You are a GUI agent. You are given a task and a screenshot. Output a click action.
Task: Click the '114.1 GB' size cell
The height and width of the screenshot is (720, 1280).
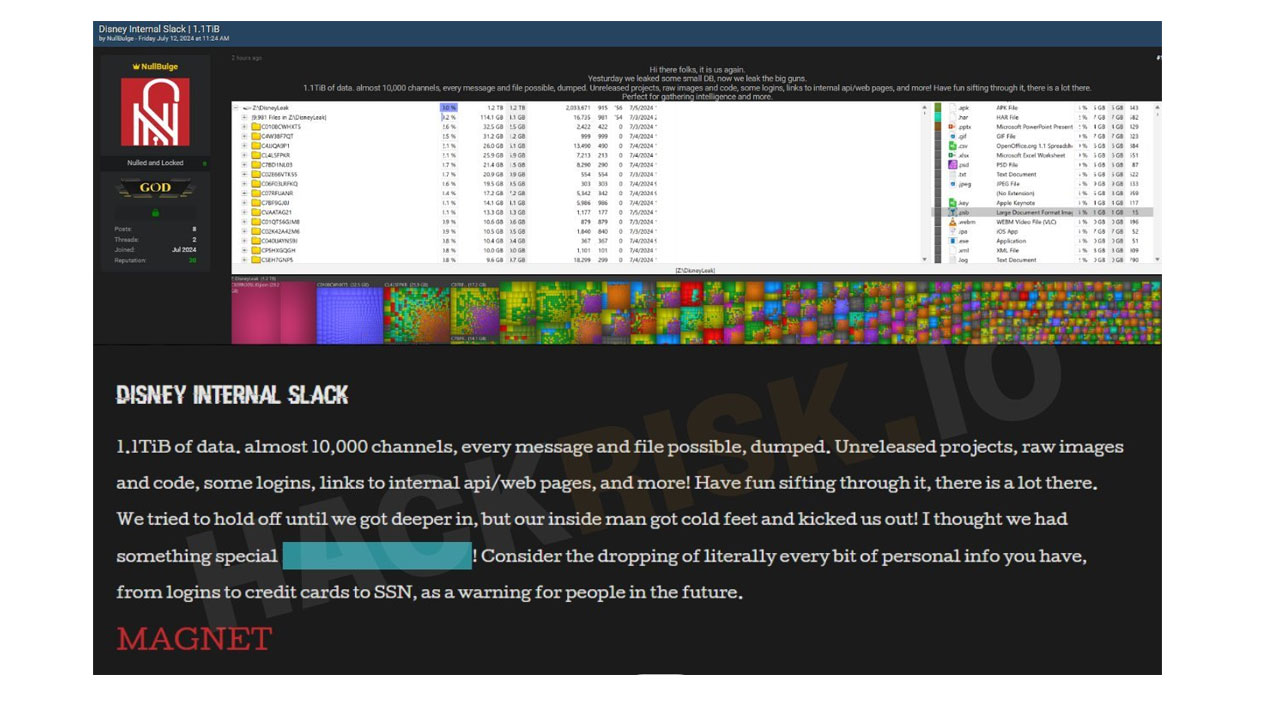click(491, 117)
